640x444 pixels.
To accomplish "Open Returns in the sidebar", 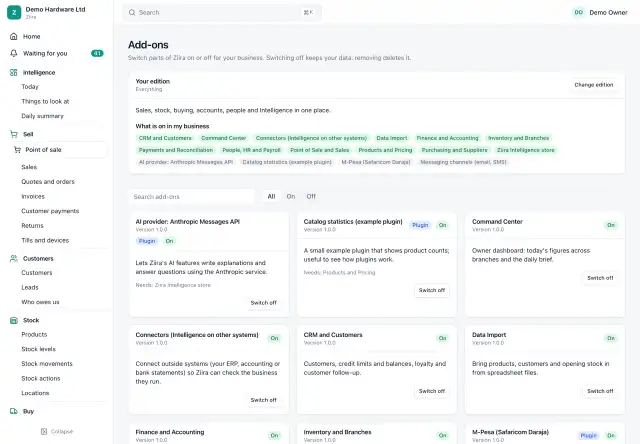I will click(32, 226).
